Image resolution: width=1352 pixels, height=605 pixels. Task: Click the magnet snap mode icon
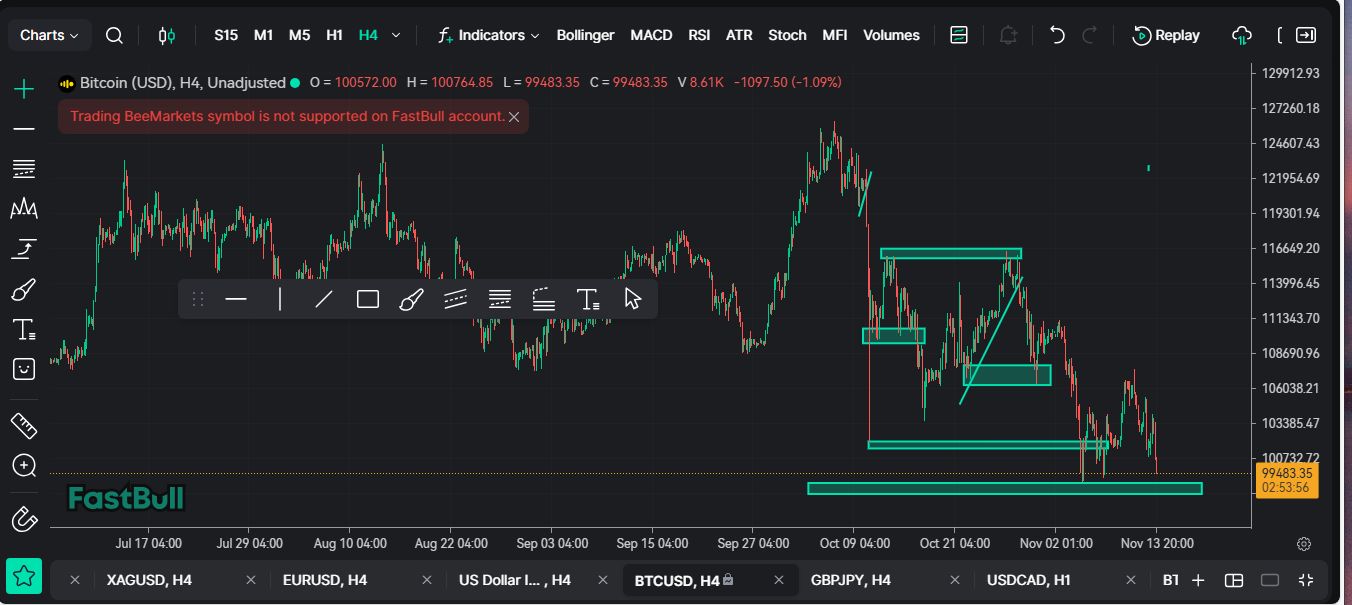coord(24,520)
